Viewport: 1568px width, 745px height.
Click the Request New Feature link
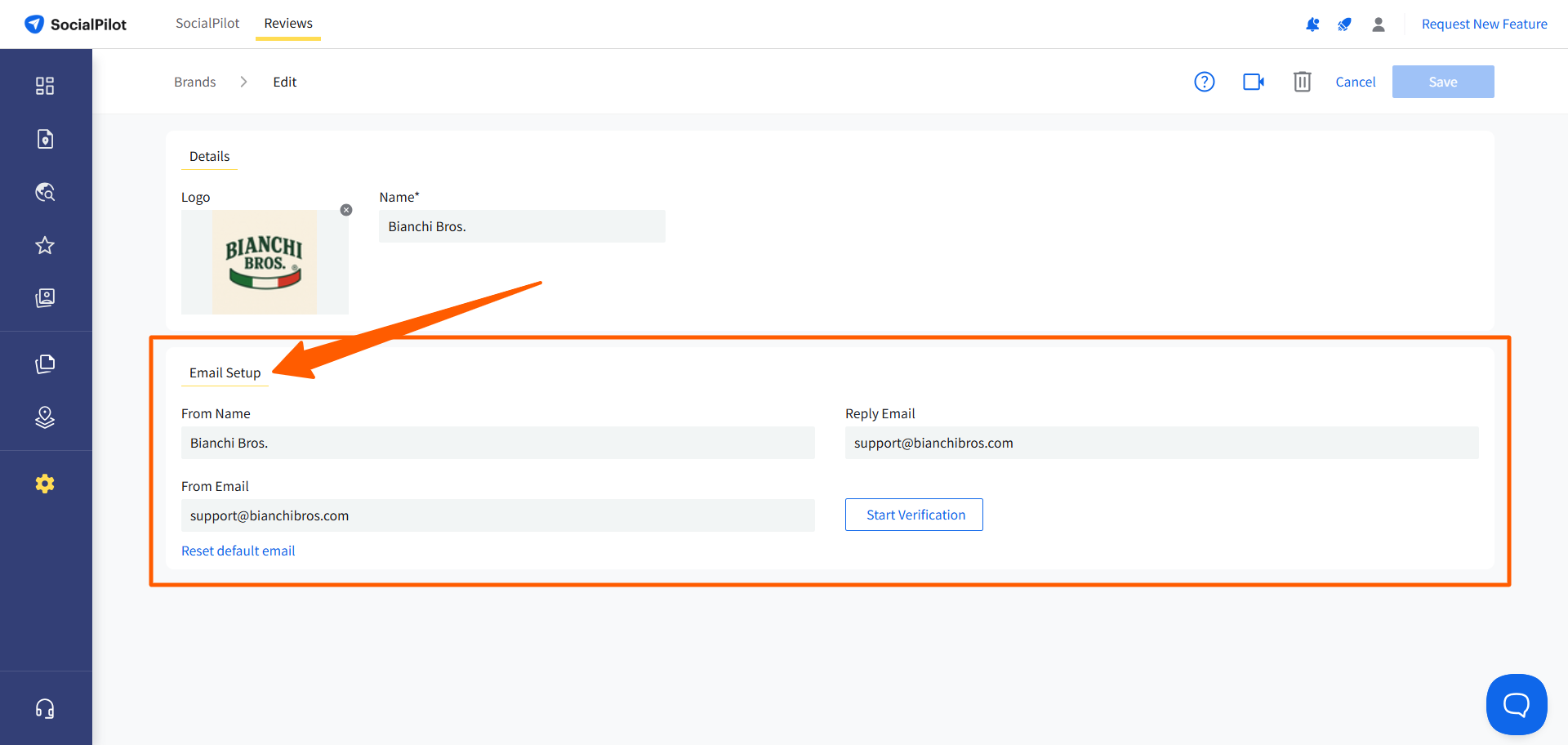point(1485,25)
